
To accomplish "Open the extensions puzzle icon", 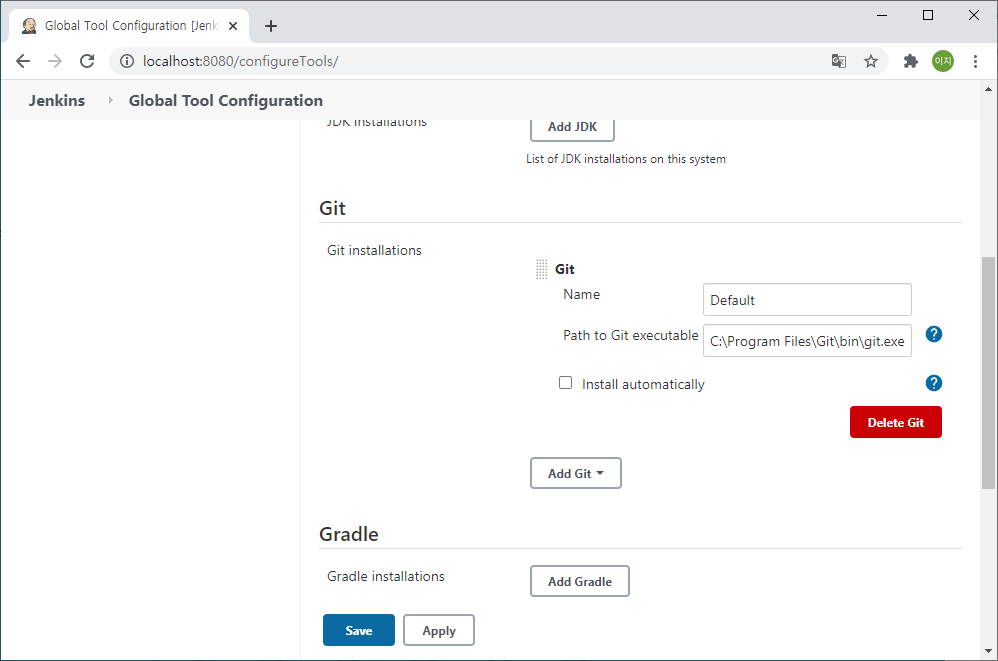I will (911, 61).
